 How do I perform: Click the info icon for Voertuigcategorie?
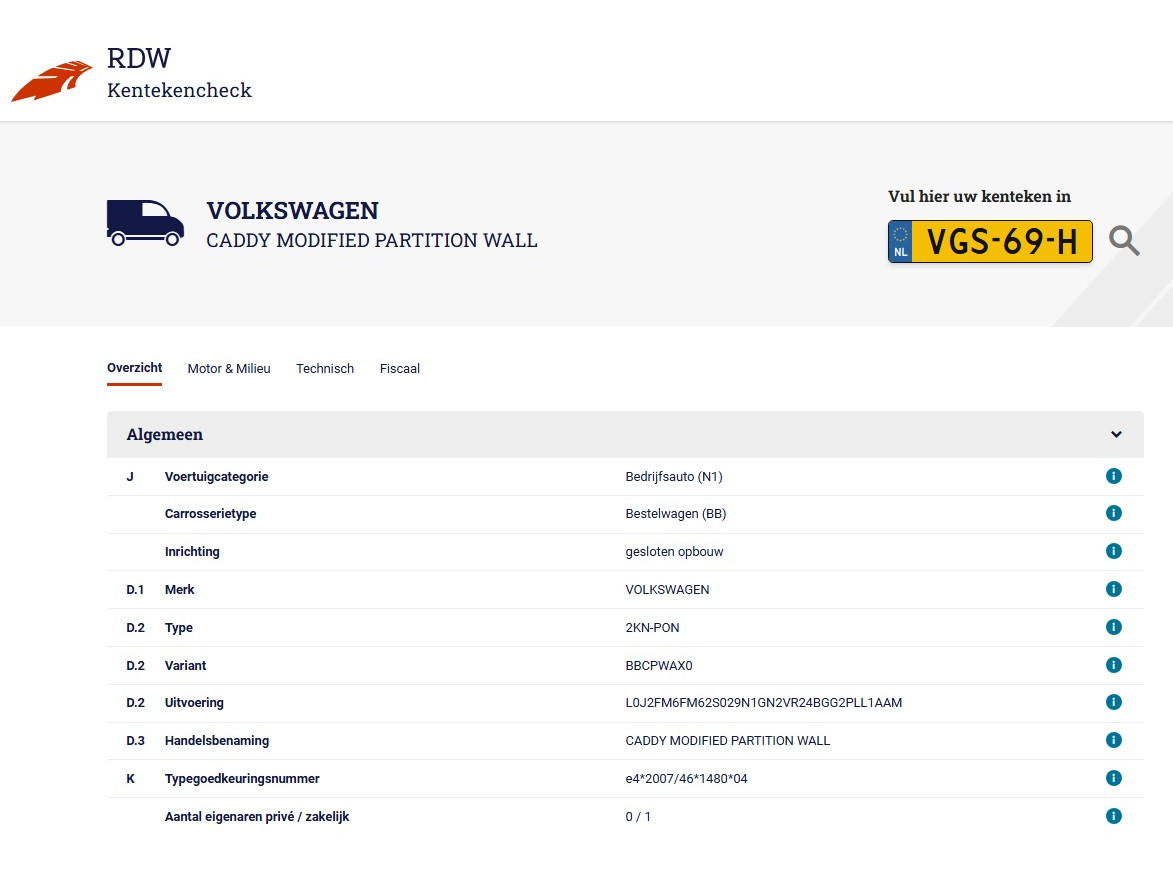[1114, 476]
